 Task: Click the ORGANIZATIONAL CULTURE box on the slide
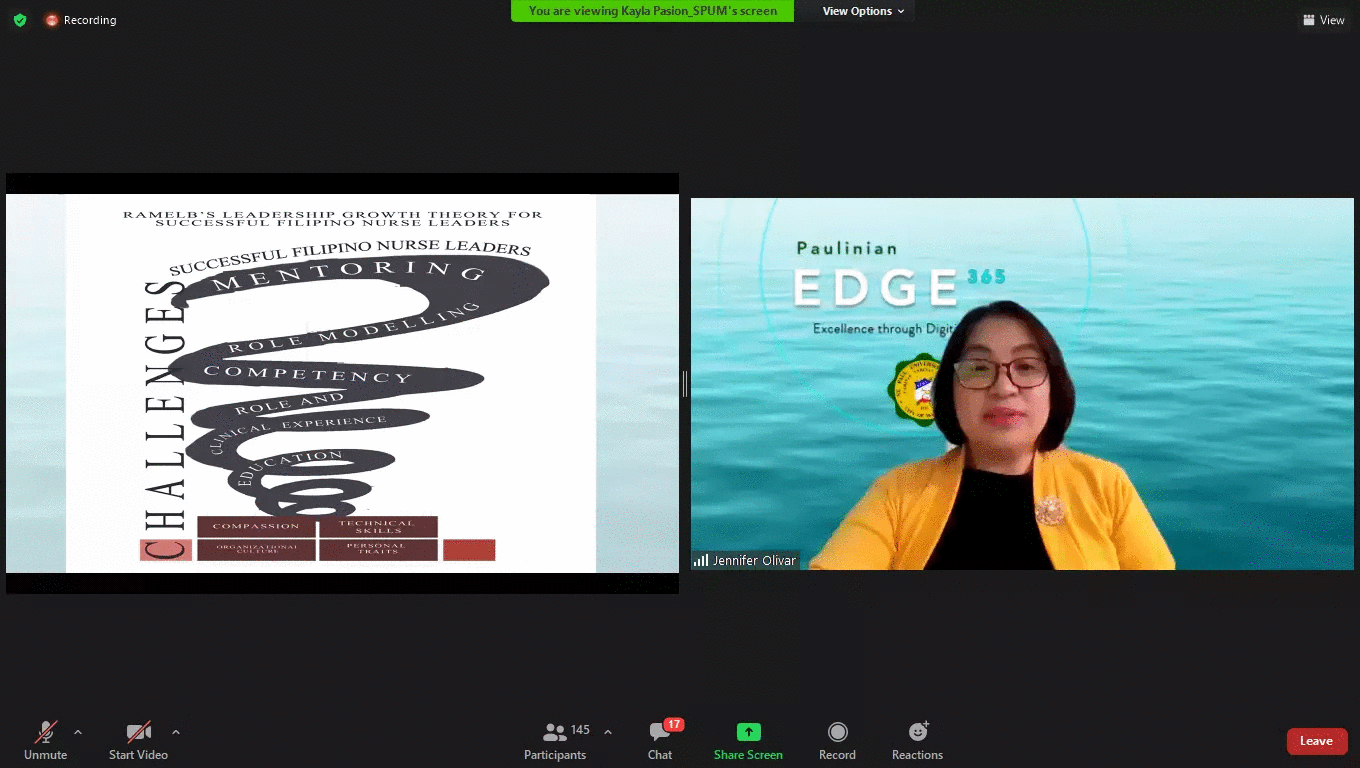256,549
